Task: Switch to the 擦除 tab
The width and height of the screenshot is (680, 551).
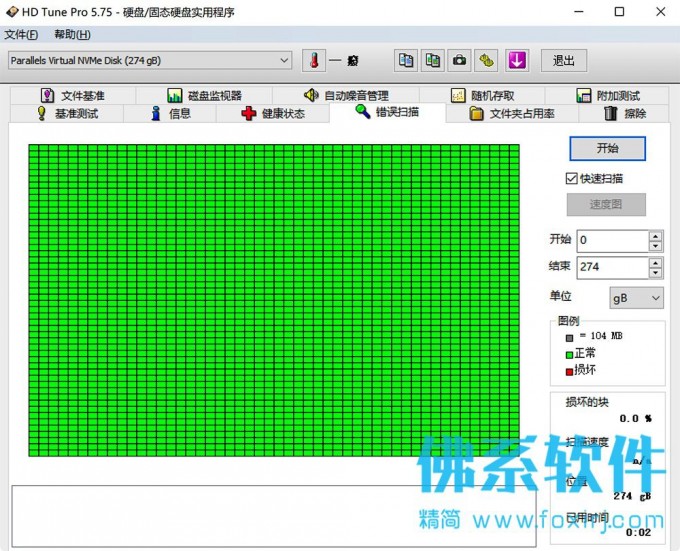Action: [x=624, y=114]
